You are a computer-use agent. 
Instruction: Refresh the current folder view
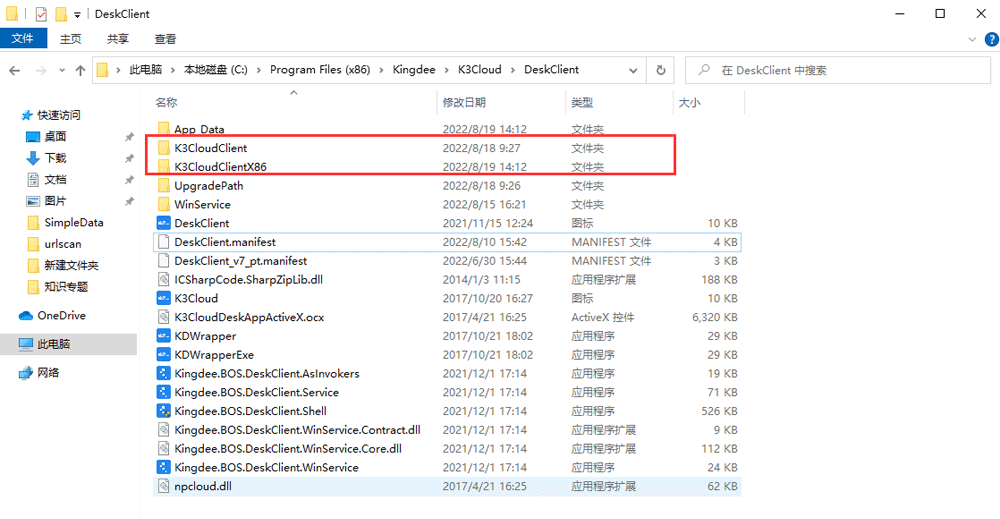660,71
